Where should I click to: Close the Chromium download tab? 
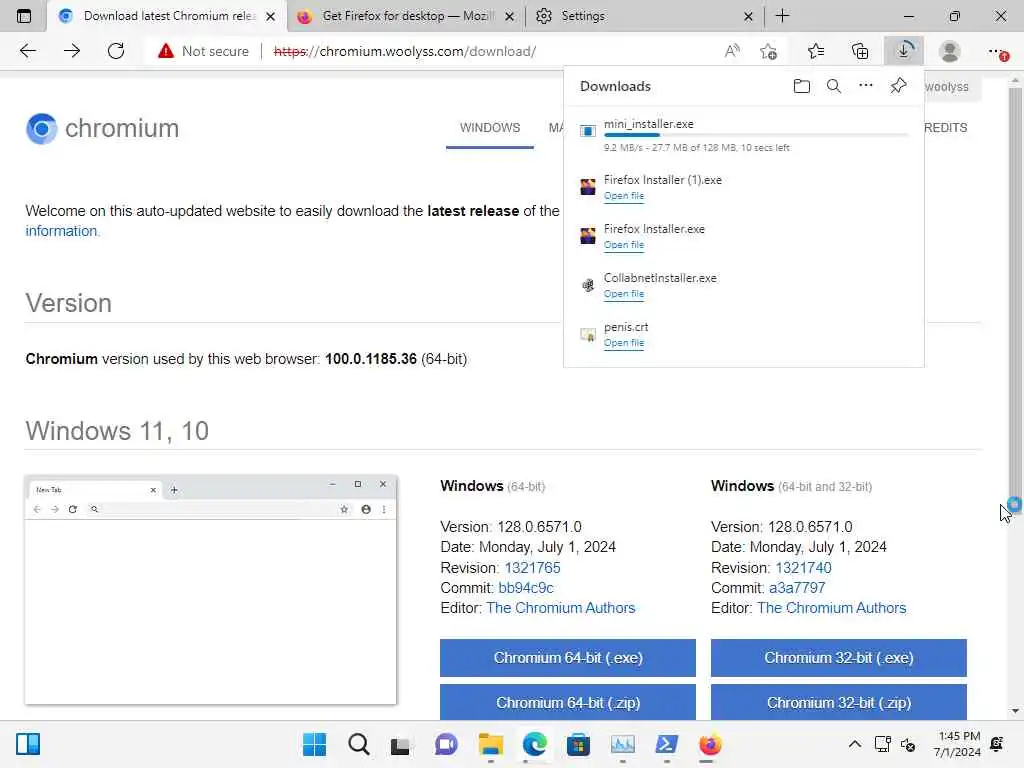[x=270, y=16]
